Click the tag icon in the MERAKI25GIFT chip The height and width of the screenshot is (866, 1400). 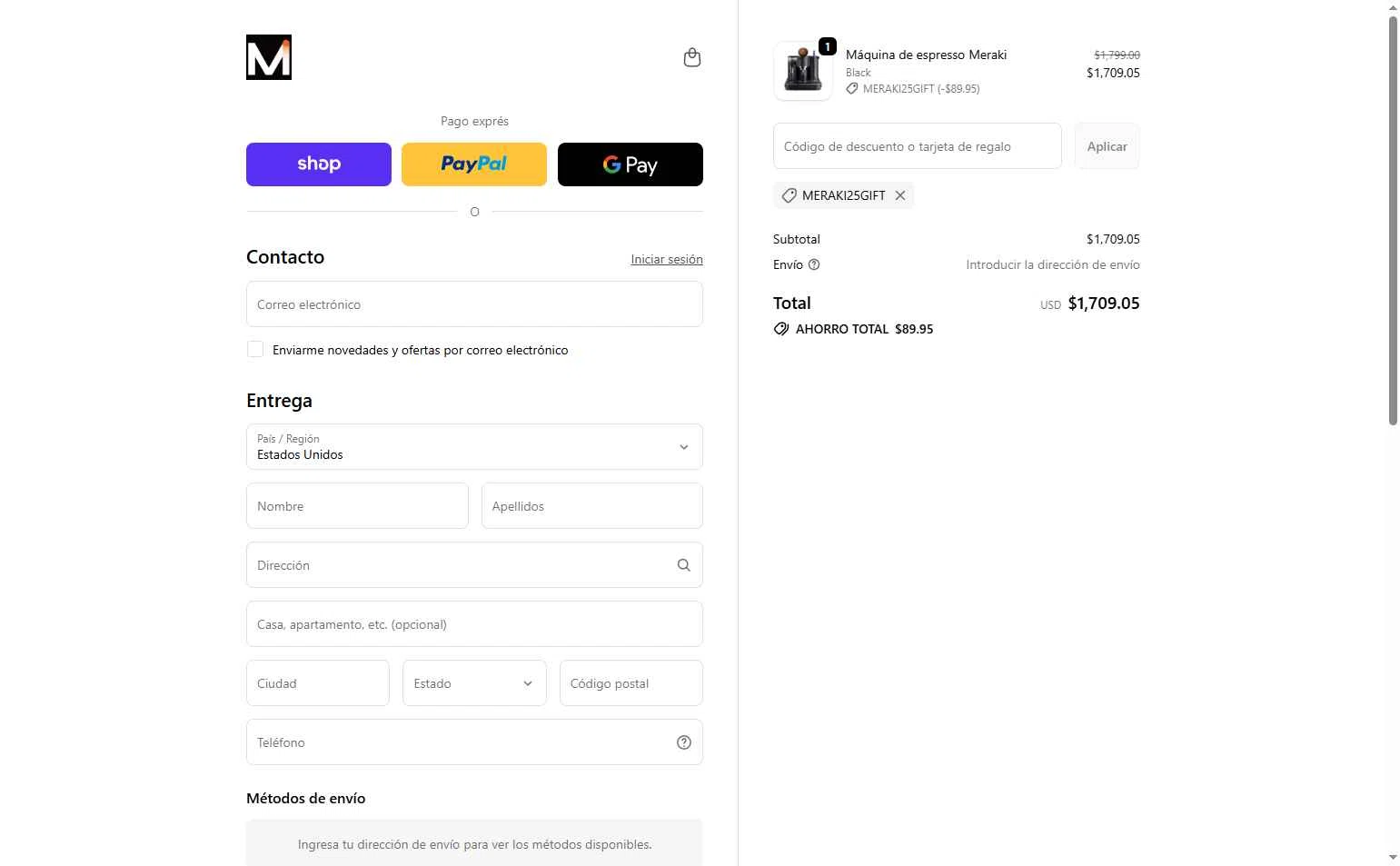[x=789, y=195]
